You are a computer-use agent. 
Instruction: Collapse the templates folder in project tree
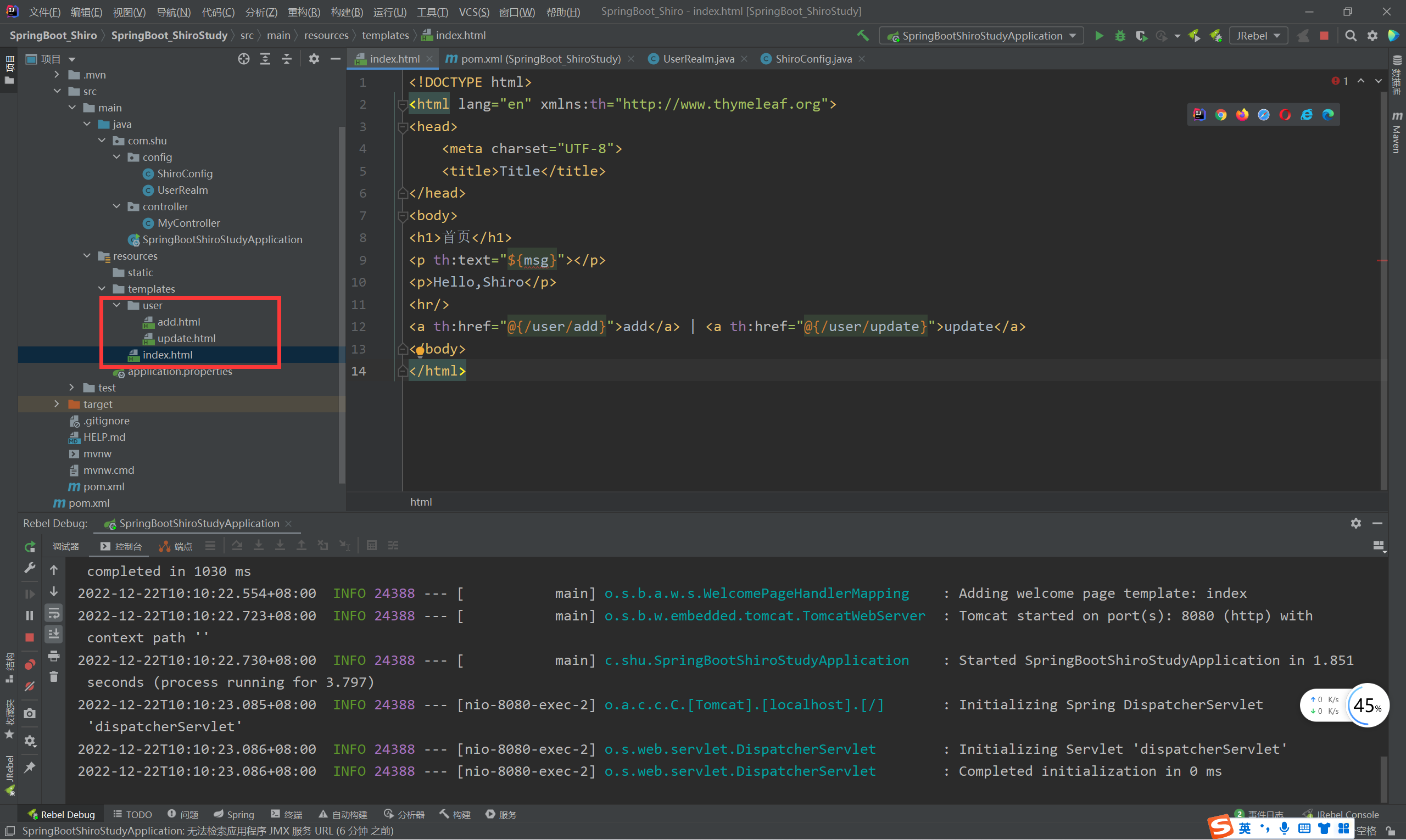coord(102,289)
